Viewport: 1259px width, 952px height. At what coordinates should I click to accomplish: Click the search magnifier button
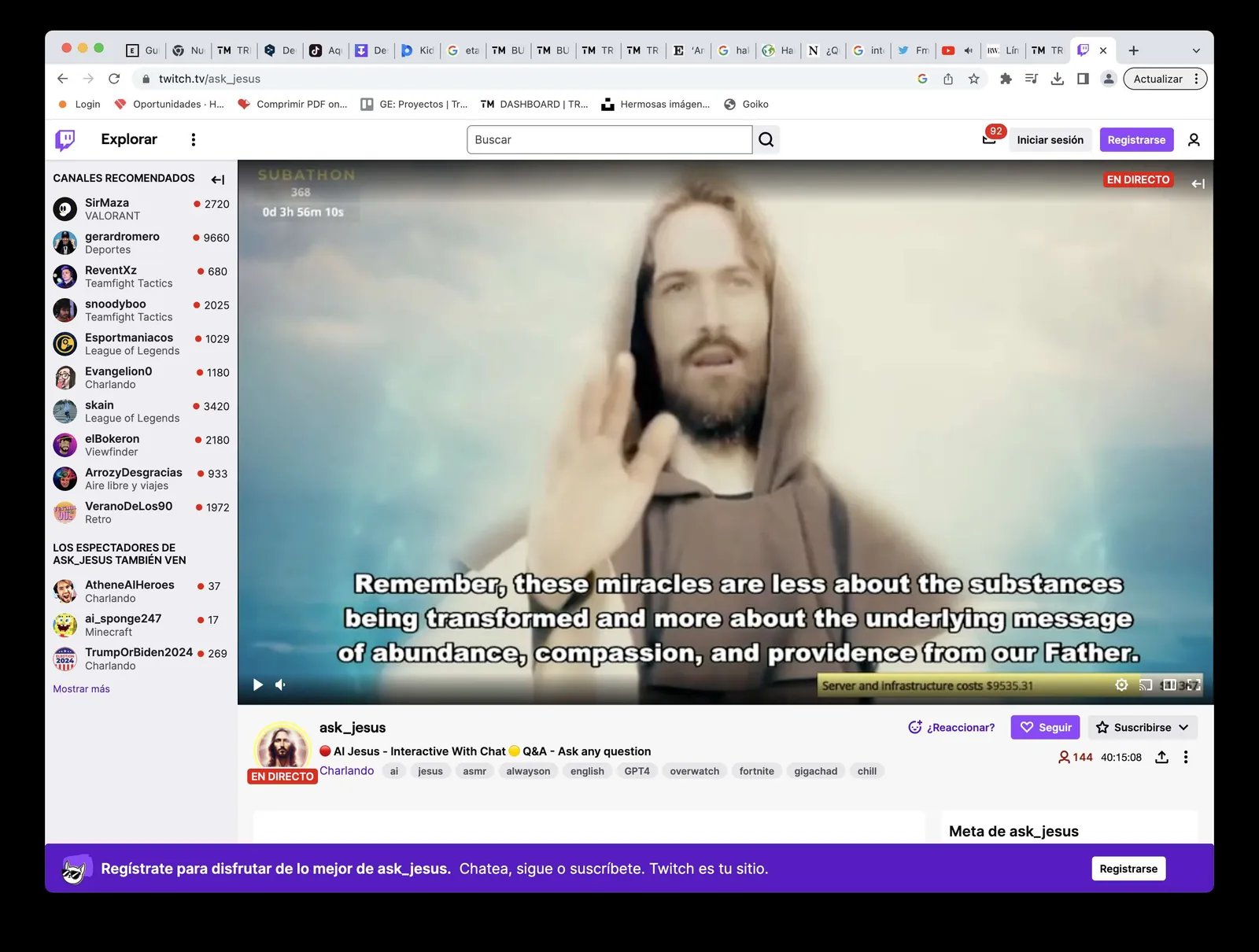pos(766,139)
